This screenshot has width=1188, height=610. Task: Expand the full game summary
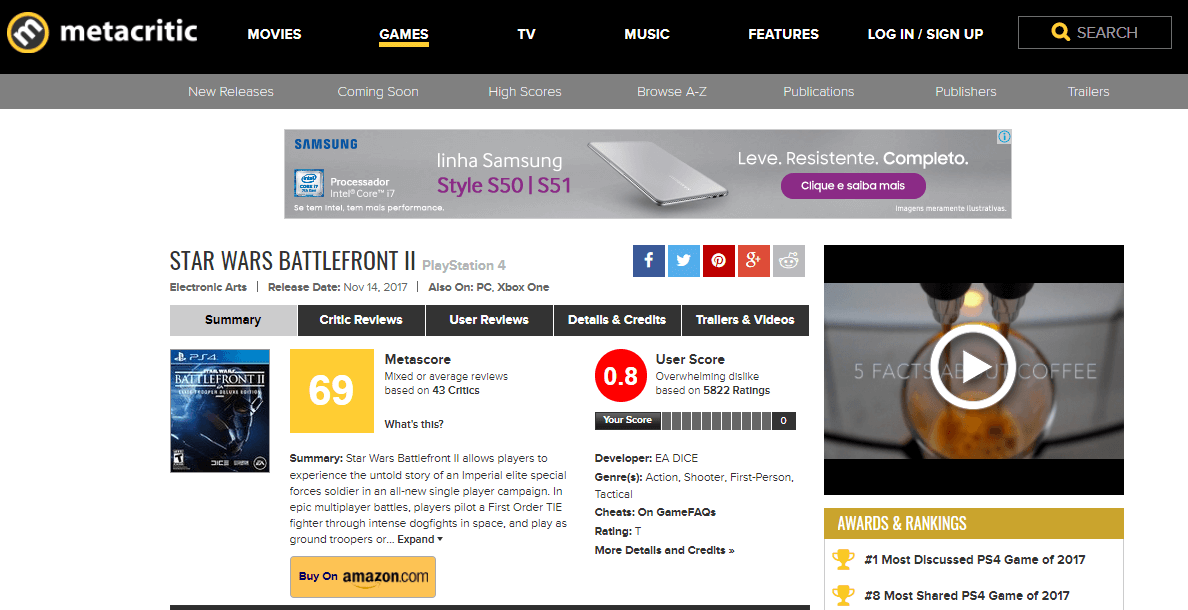point(420,540)
